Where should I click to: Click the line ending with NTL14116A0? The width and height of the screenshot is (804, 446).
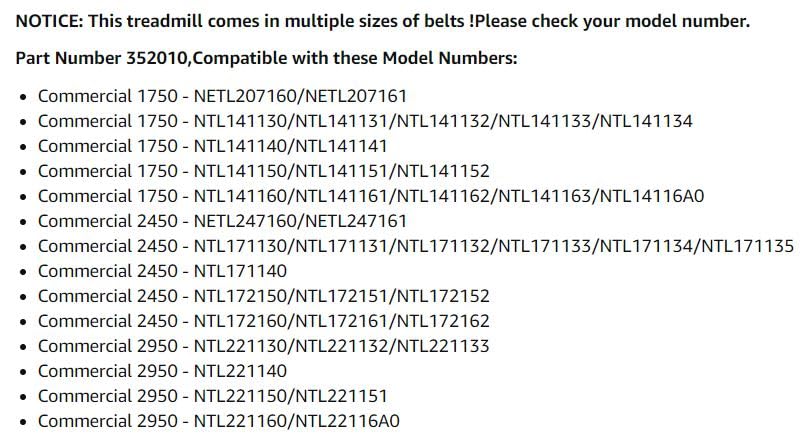[x=371, y=196]
